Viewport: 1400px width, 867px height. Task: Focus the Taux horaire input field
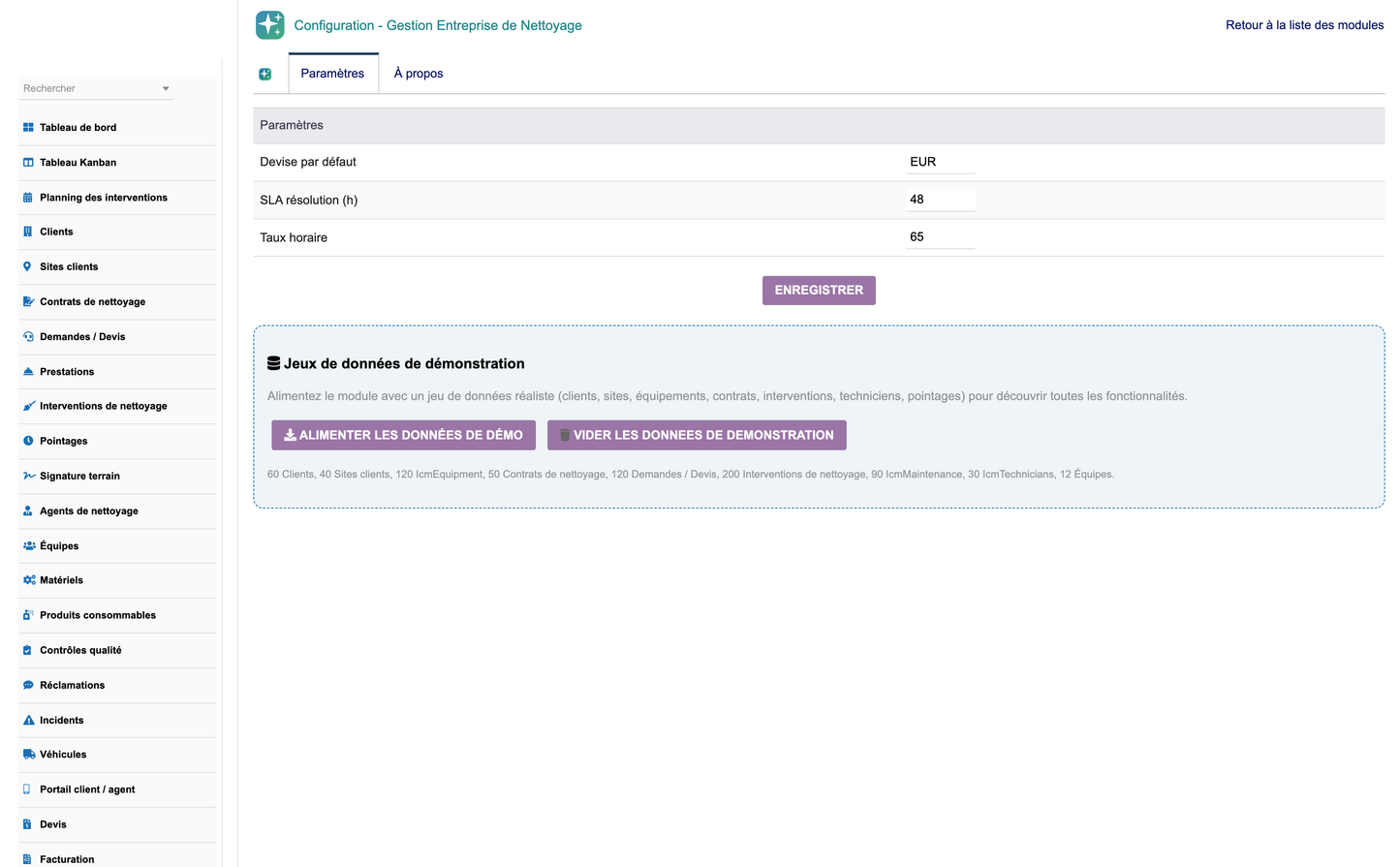(x=941, y=237)
